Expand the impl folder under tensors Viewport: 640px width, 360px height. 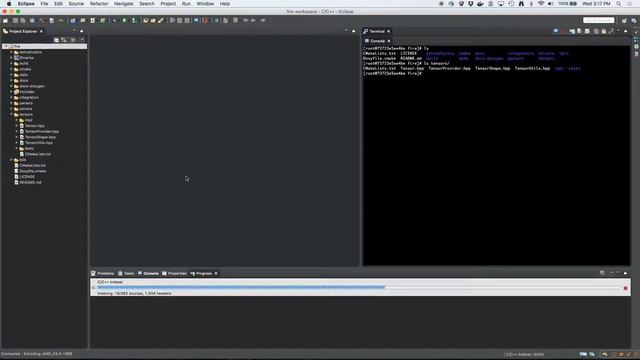(x=17, y=120)
